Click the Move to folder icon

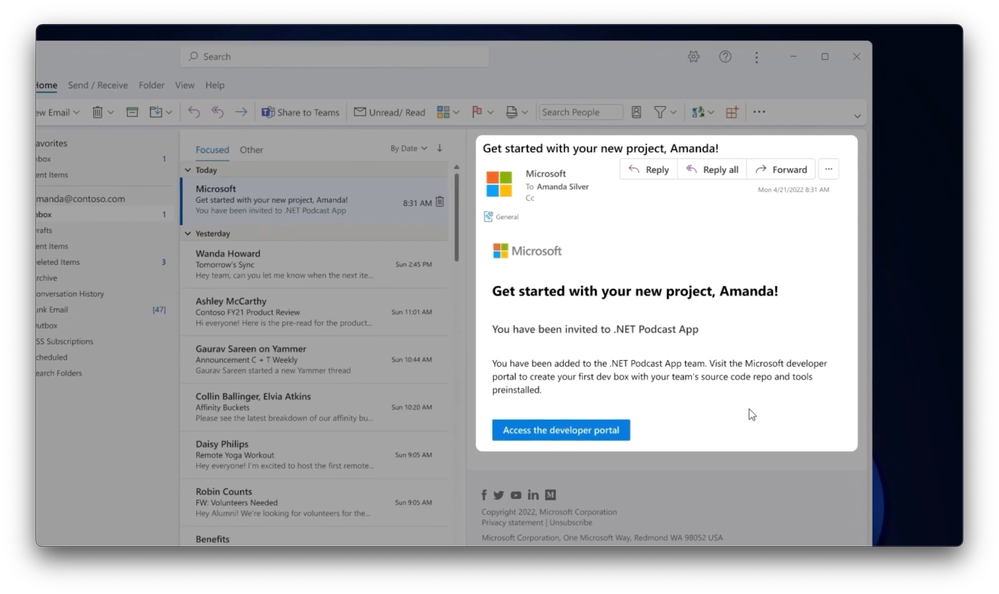pos(155,112)
